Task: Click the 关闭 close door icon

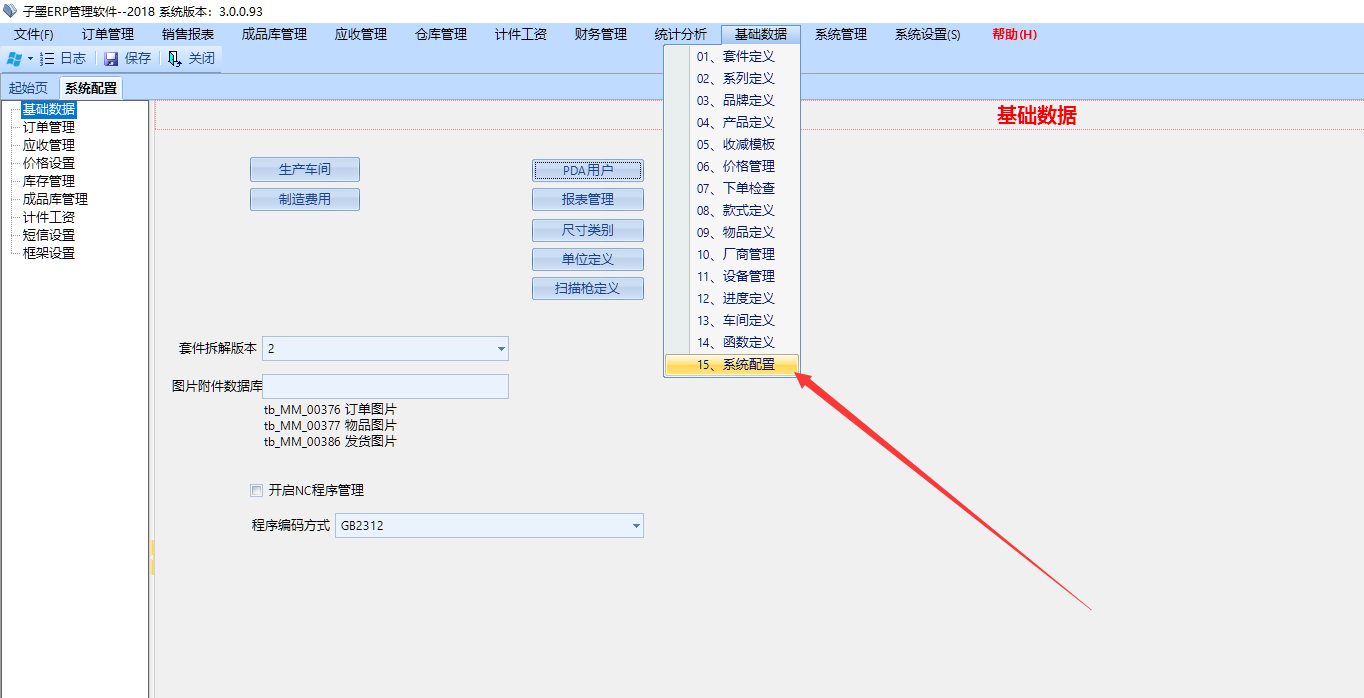Action: 175,59
